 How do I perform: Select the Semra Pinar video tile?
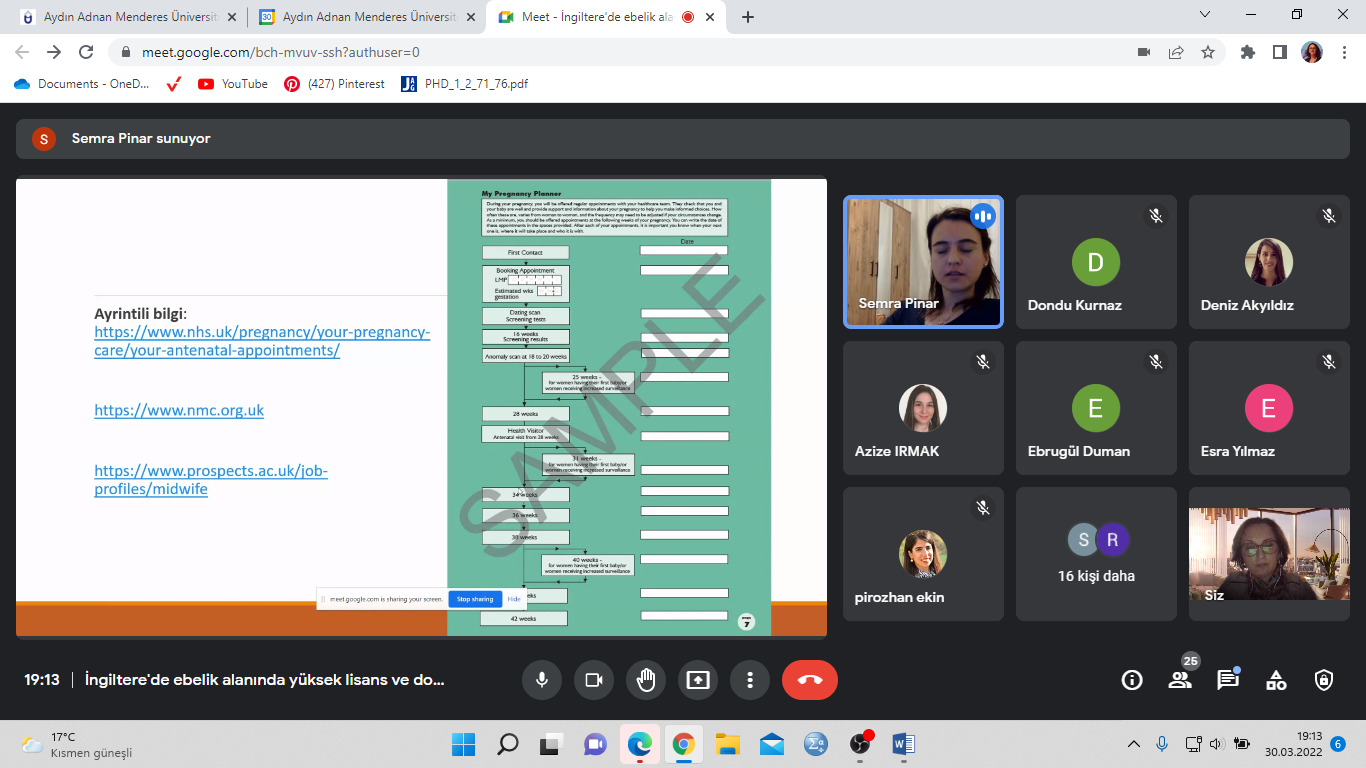tap(923, 261)
